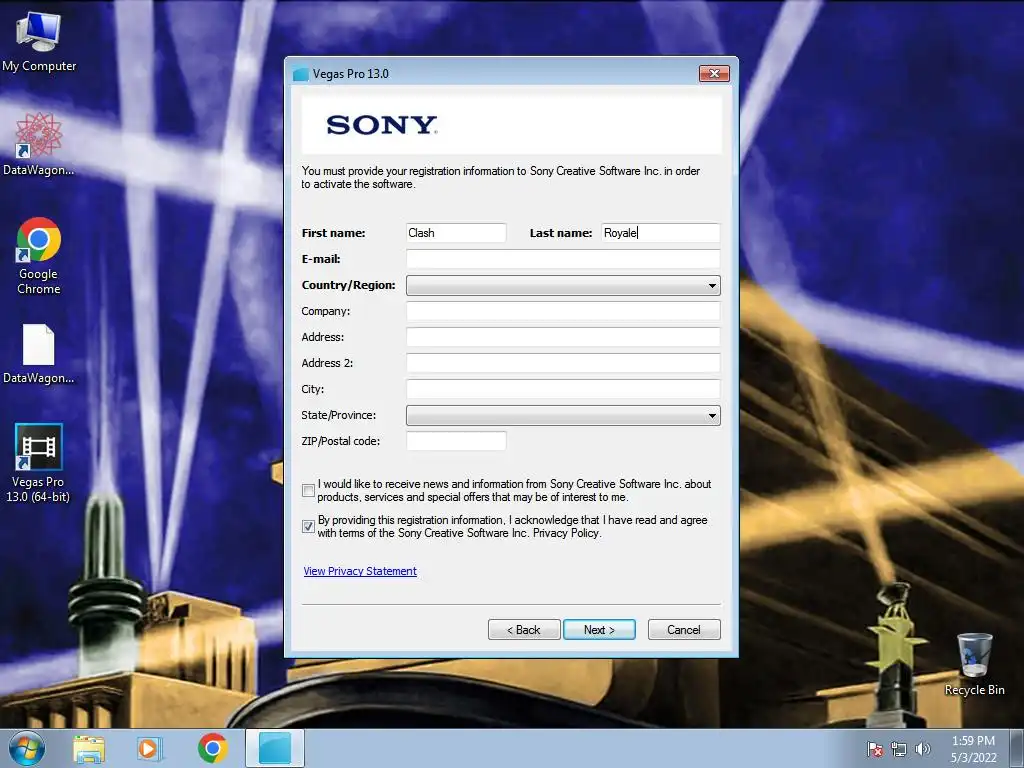Uncheck the Privacy Policy acknowledgement checkbox
This screenshot has height=768, width=1024.
pyautogui.click(x=308, y=526)
